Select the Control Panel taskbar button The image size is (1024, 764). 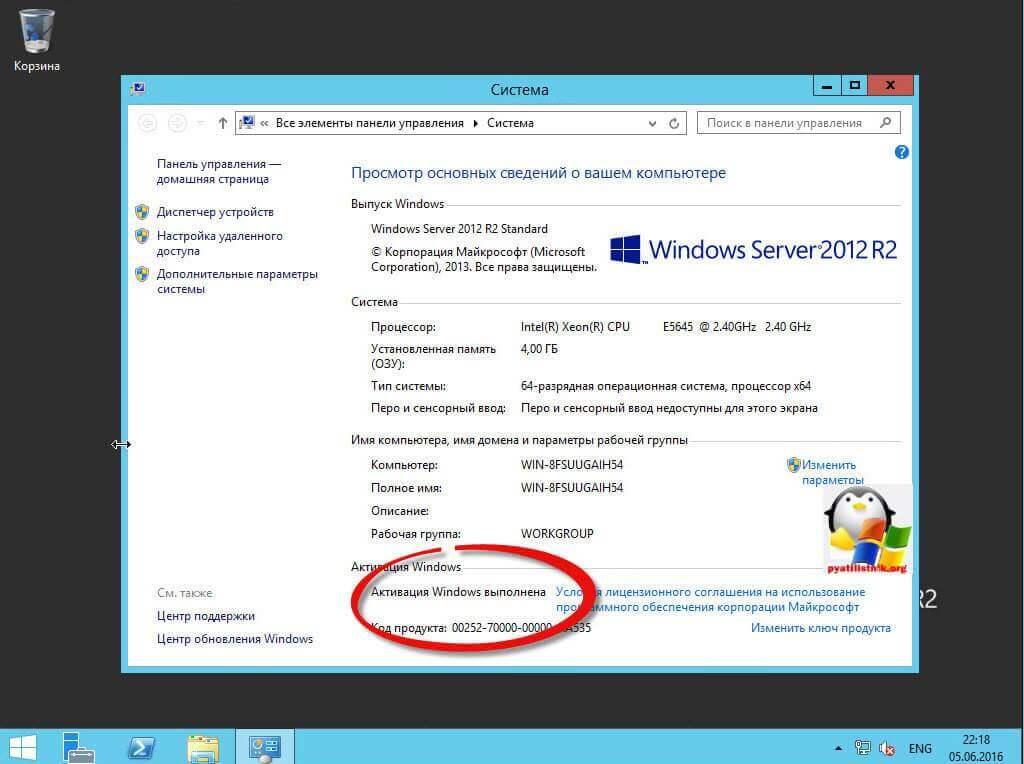(264, 747)
